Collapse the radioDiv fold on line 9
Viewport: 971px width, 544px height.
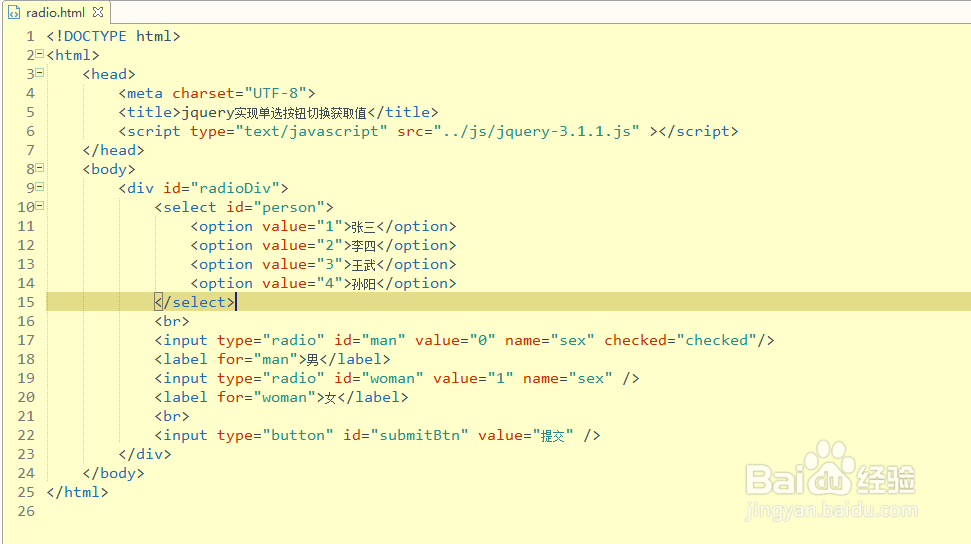[40, 187]
